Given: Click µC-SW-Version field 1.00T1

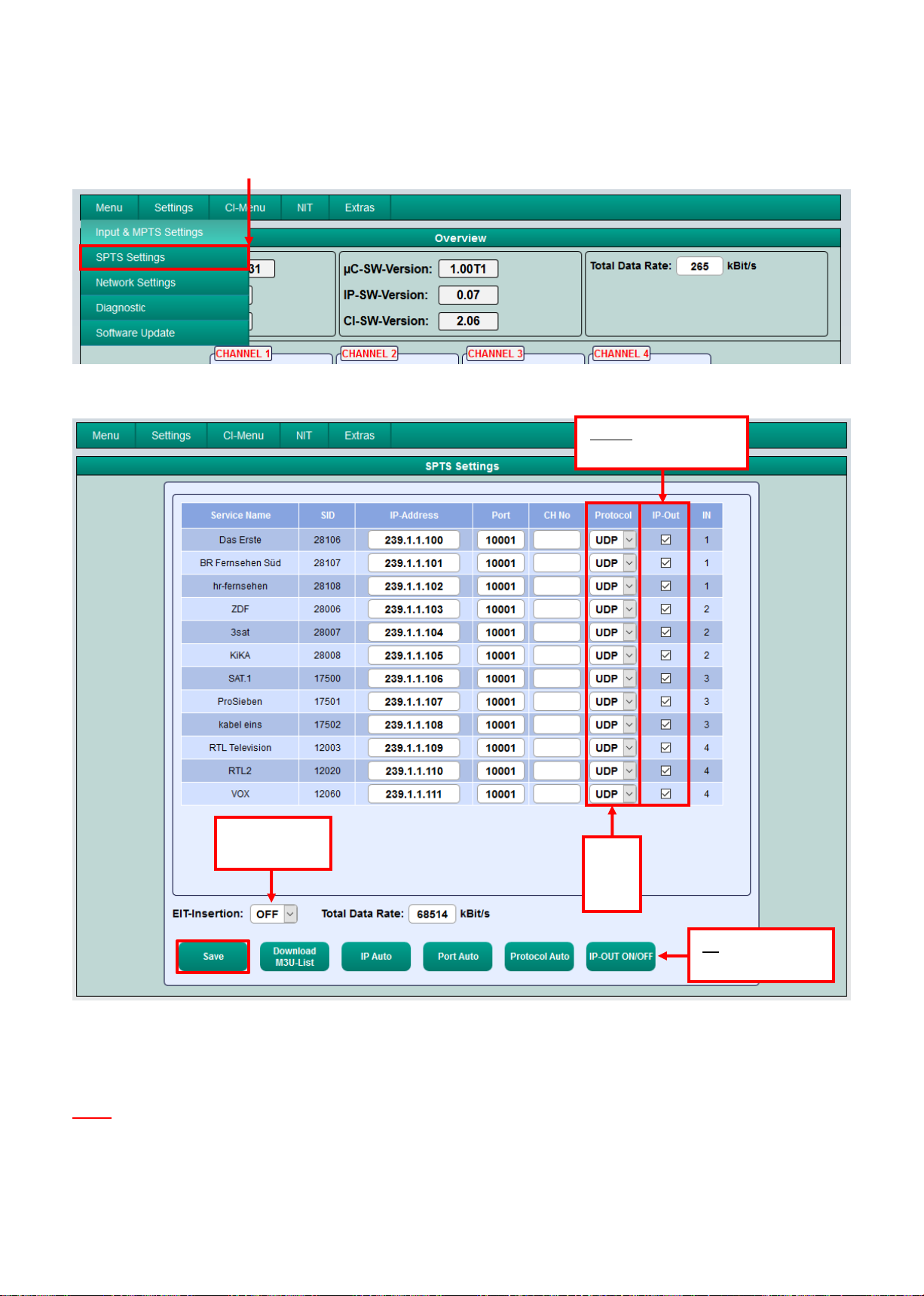Looking at the screenshot, I should 468,269.
